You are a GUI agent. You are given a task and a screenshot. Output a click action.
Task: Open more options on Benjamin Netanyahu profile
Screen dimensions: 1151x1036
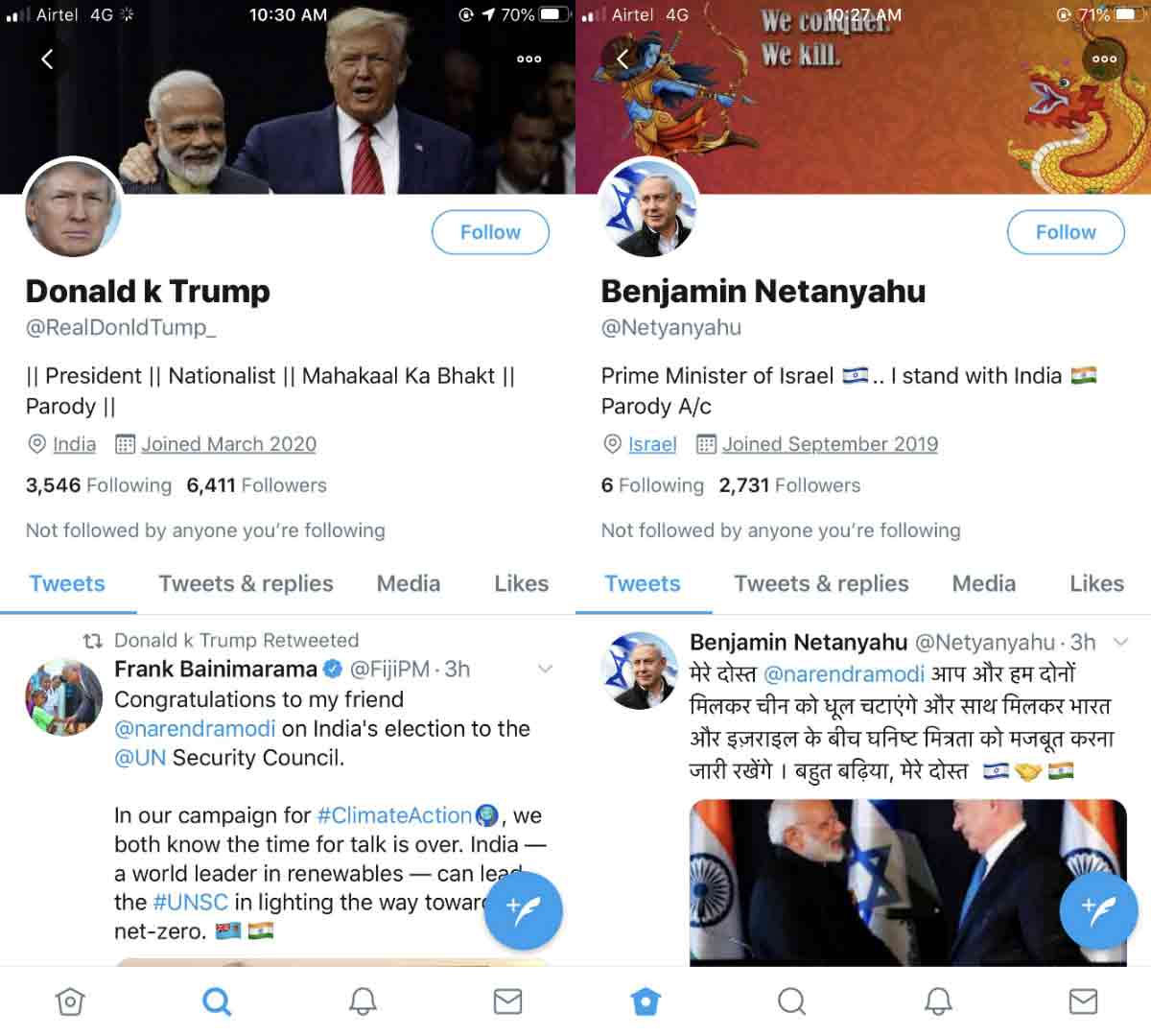click(x=1104, y=59)
